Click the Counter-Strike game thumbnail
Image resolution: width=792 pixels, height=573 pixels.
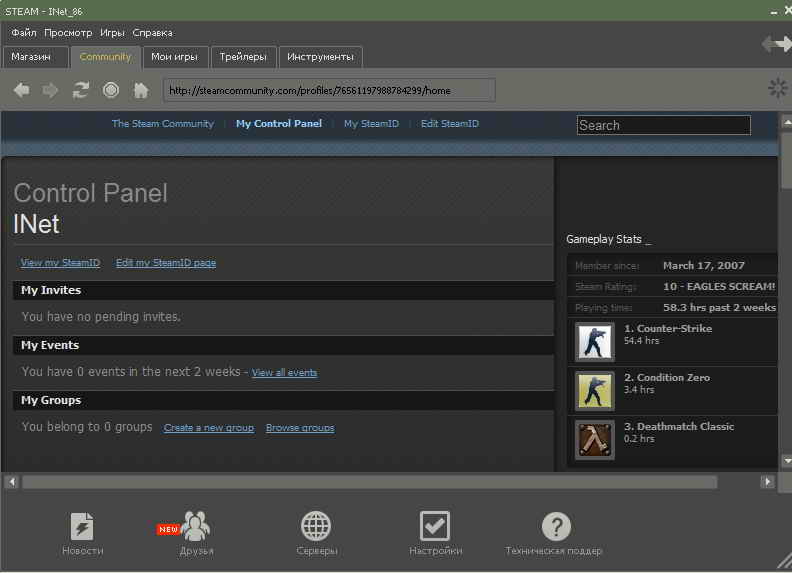[x=595, y=342]
